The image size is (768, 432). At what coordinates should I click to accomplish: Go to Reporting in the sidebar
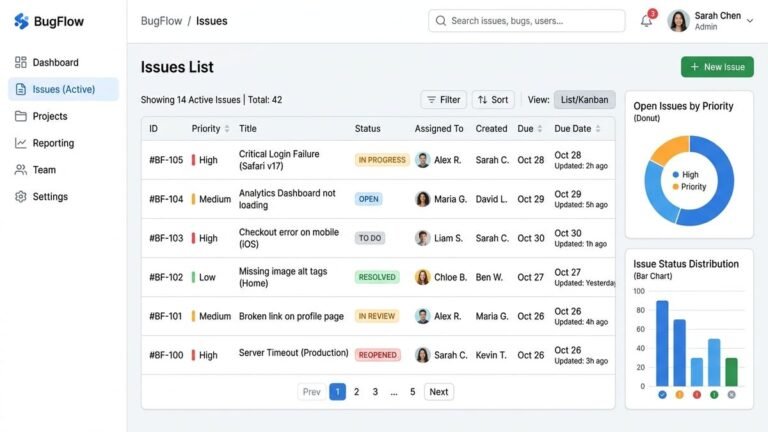pyautogui.click(x=64, y=143)
